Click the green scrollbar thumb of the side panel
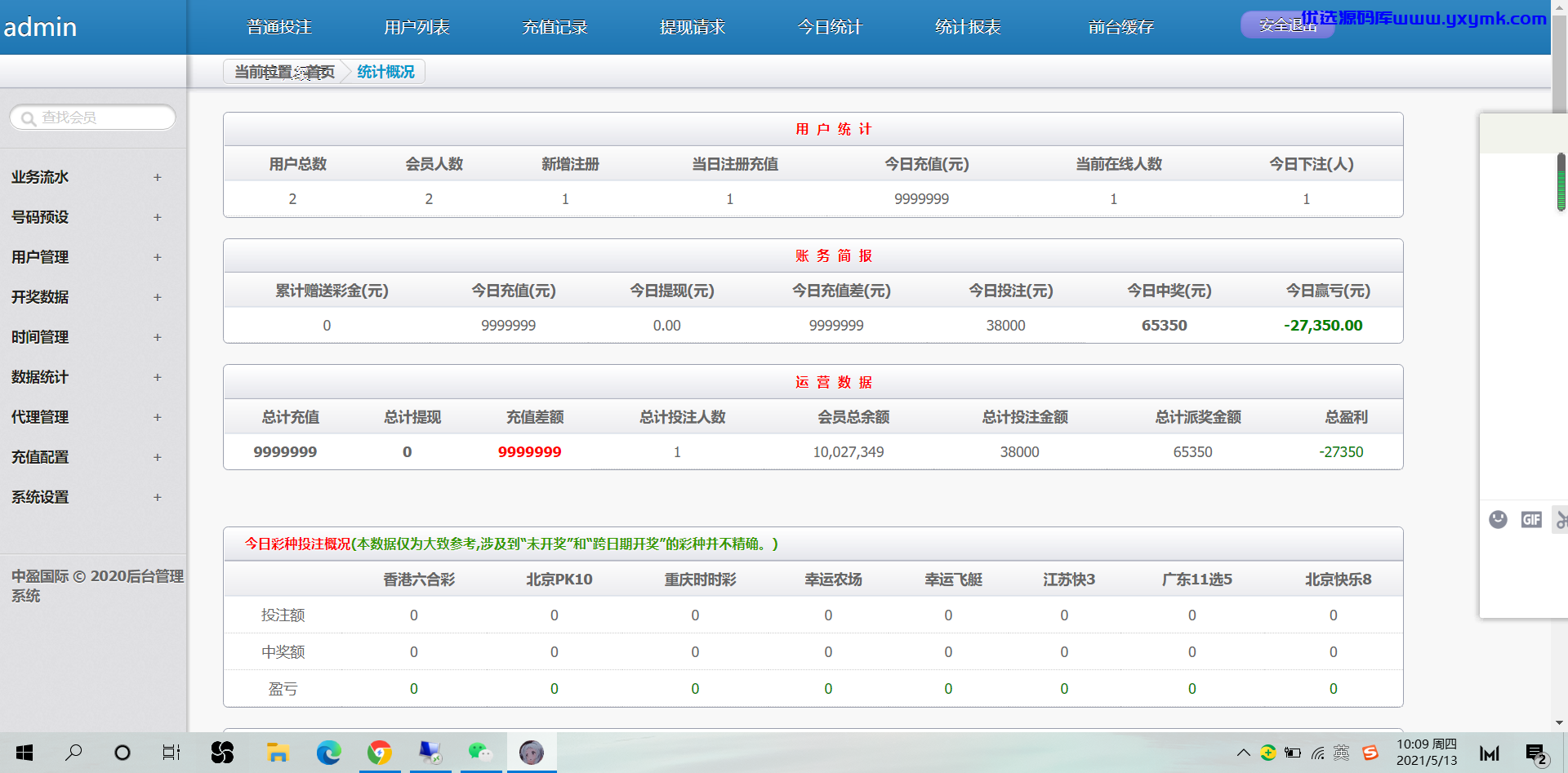 pos(1561,181)
